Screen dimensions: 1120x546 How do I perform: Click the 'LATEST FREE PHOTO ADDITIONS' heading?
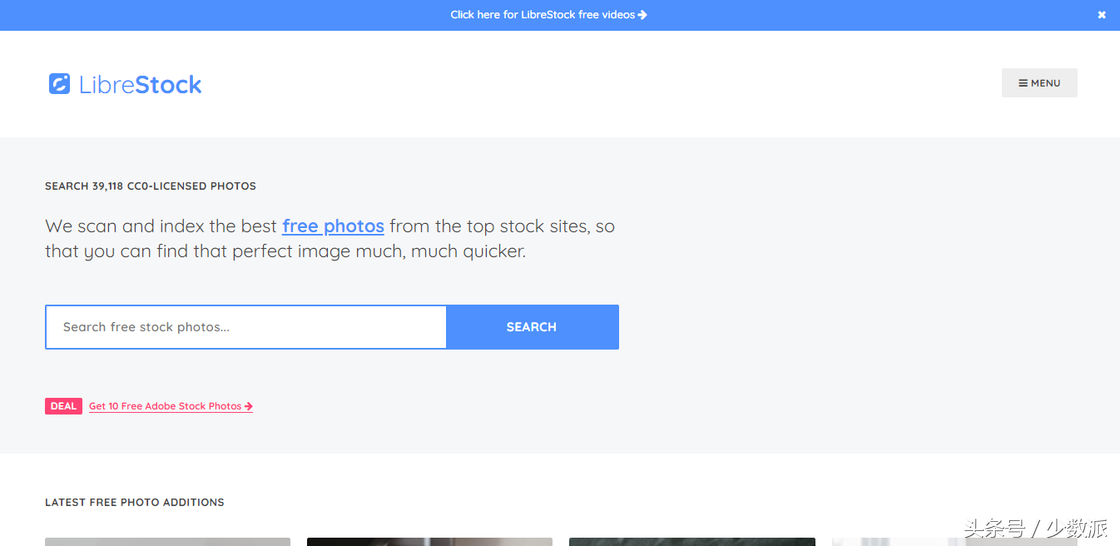[x=134, y=502]
